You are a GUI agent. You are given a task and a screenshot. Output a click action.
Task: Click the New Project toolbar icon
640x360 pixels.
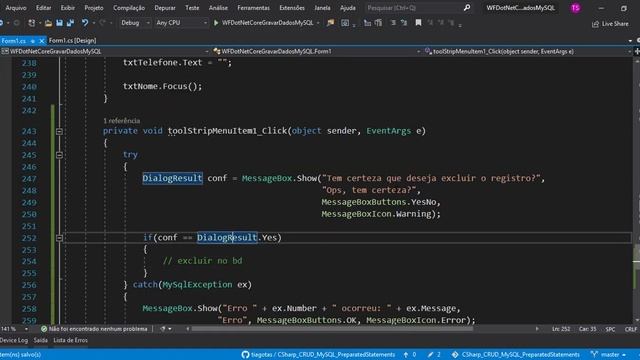[31, 23]
